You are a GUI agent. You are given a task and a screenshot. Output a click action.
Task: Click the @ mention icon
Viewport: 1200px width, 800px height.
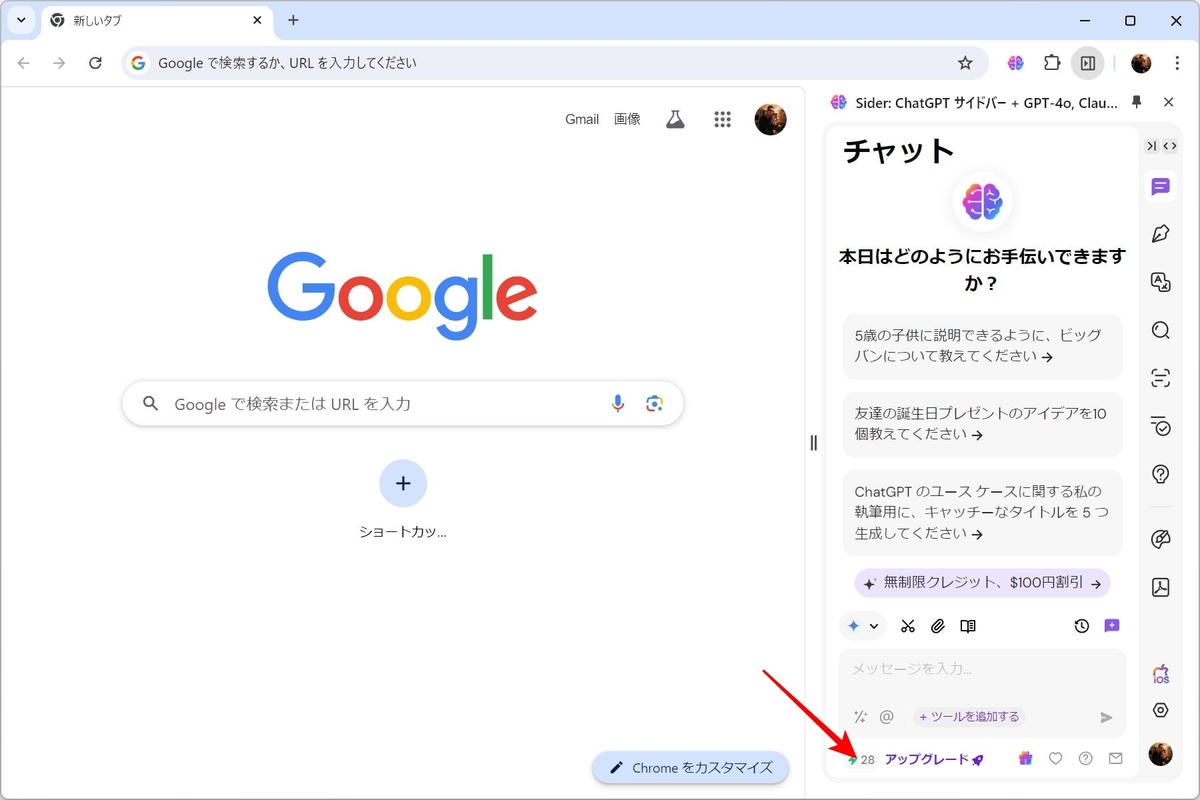tap(886, 717)
